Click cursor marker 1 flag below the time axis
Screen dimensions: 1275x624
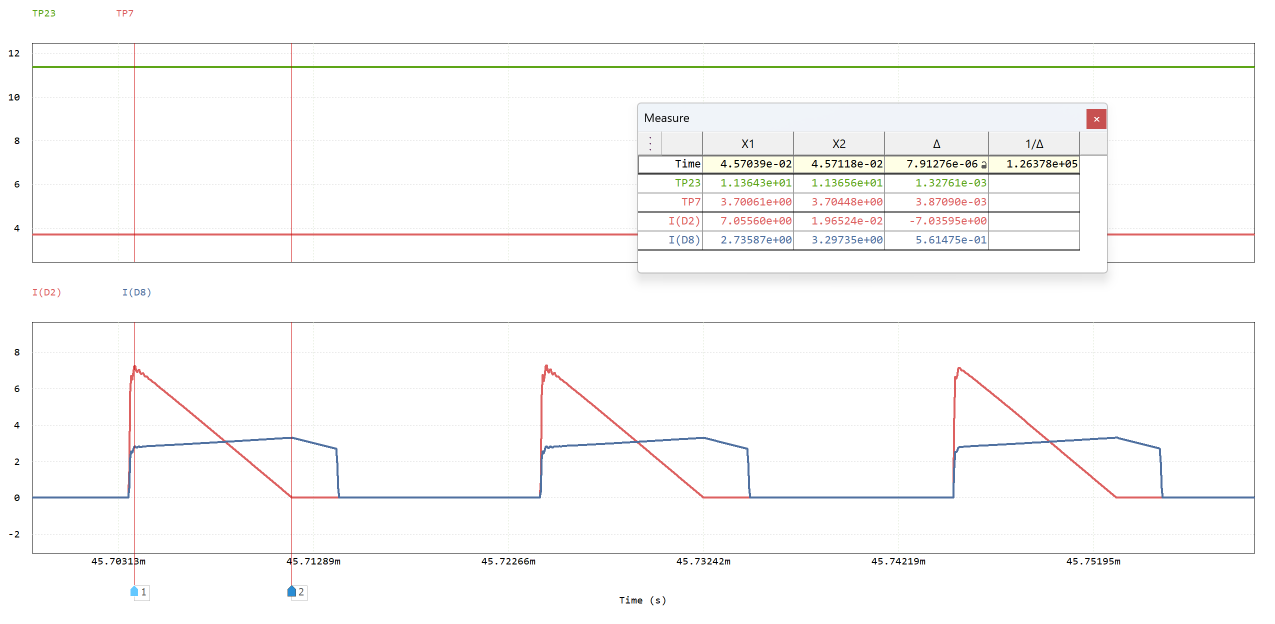pos(137,592)
